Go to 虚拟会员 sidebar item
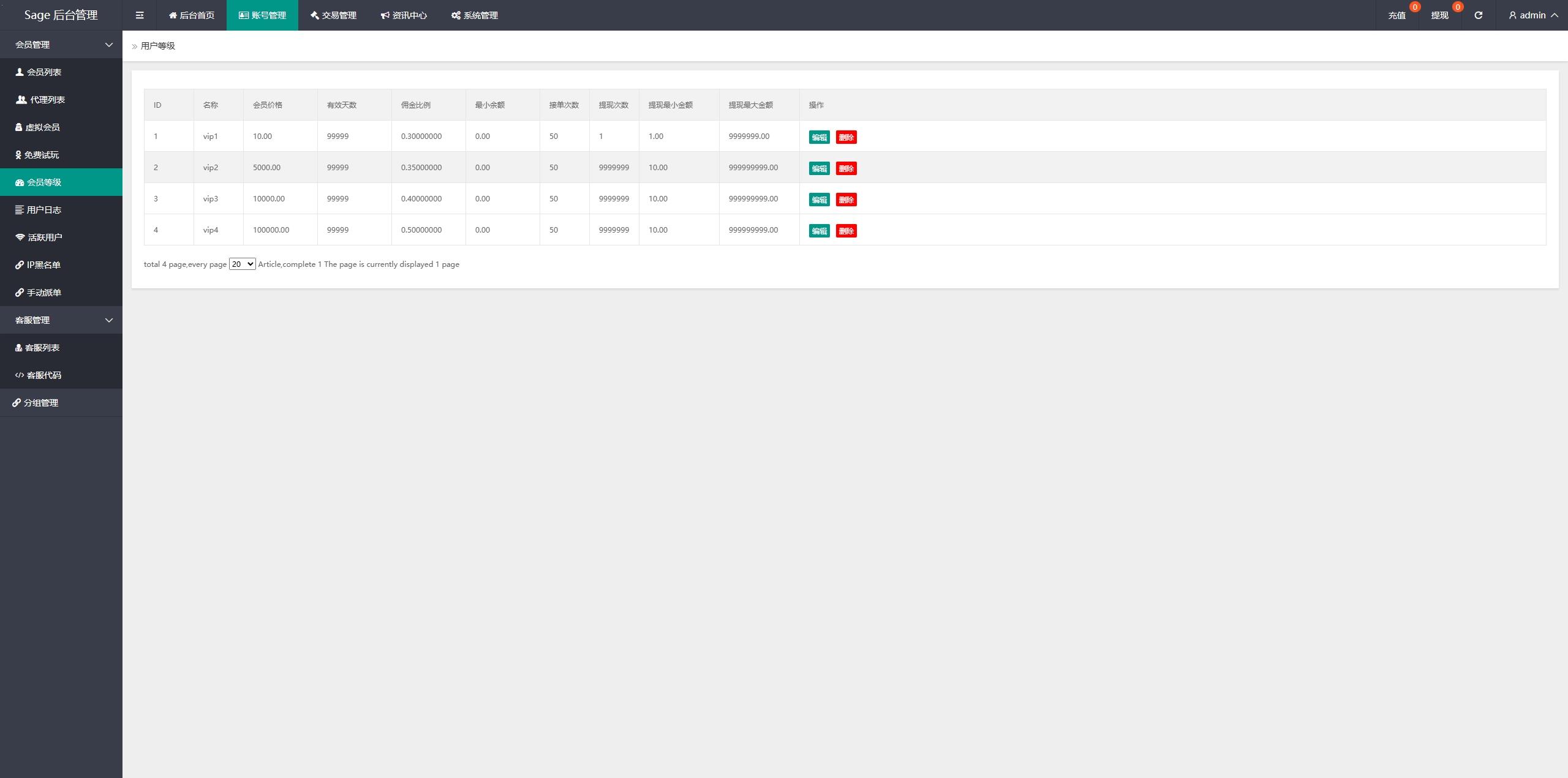This screenshot has width=1568, height=778. [42, 127]
